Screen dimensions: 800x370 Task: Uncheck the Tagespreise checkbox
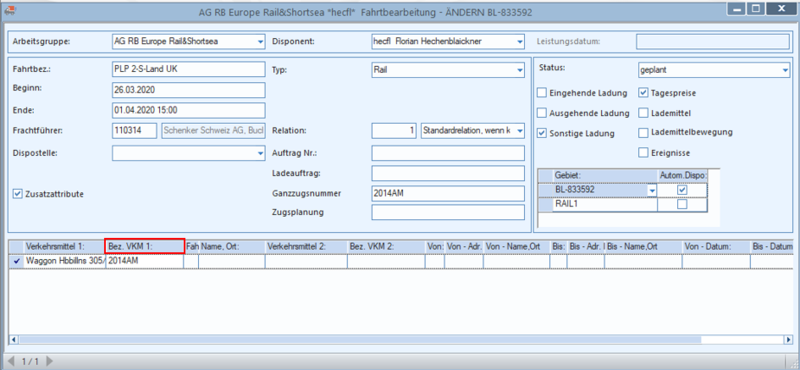[643, 93]
